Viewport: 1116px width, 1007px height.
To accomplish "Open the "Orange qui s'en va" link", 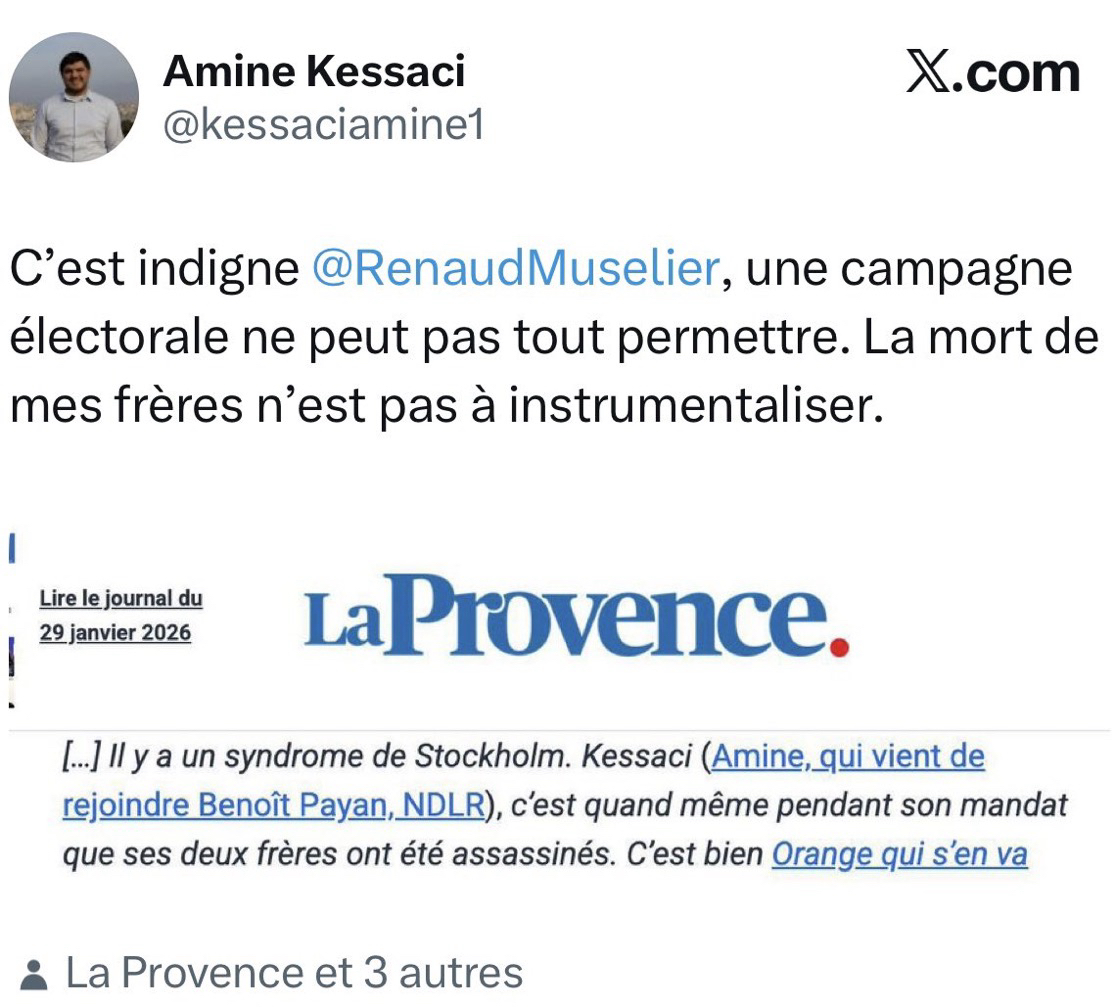I will coord(900,856).
